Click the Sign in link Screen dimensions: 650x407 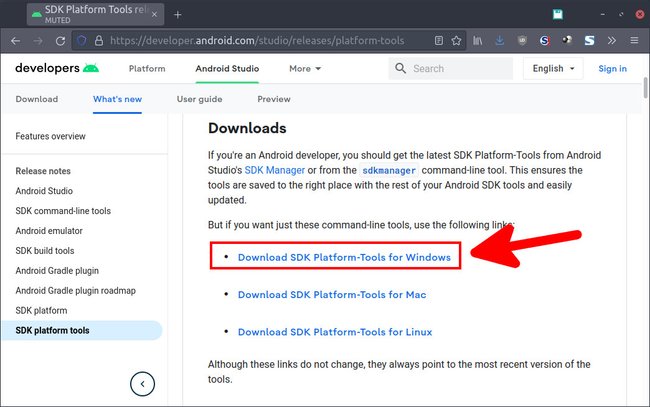pos(612,68)
